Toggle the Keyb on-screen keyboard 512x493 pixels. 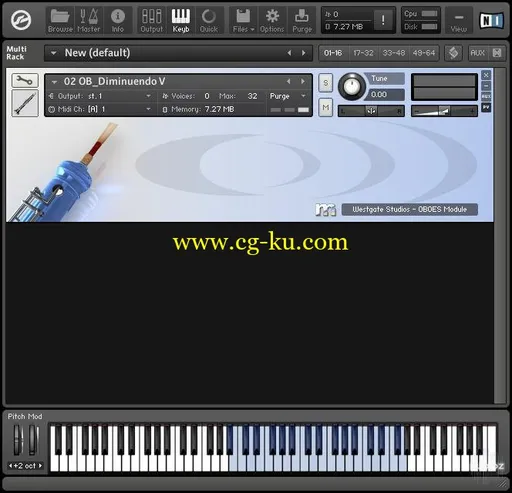tap(181, 20)
